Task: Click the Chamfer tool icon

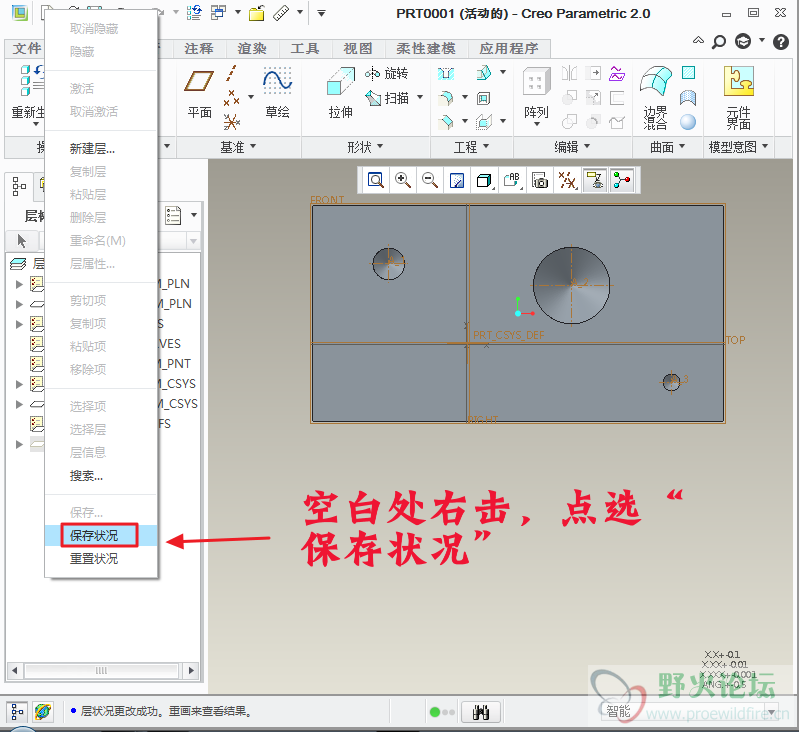Action: pyautogui.click(x=446, y=122)
